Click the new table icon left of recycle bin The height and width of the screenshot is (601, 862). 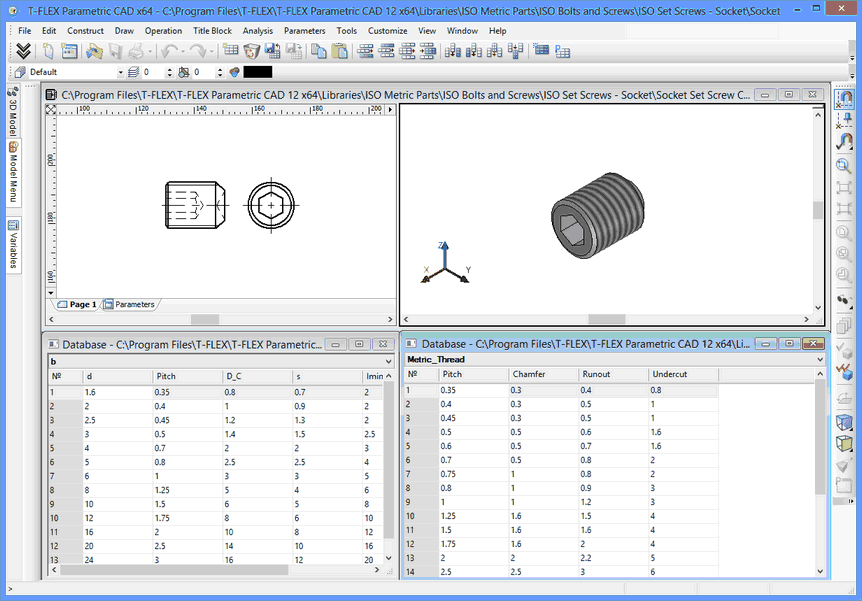(230, 51)
